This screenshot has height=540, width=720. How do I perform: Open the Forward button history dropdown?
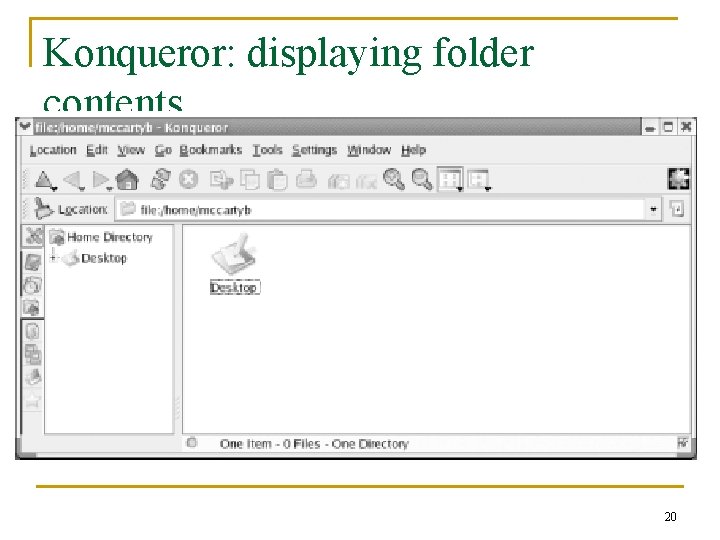click(x=110, y=188)
